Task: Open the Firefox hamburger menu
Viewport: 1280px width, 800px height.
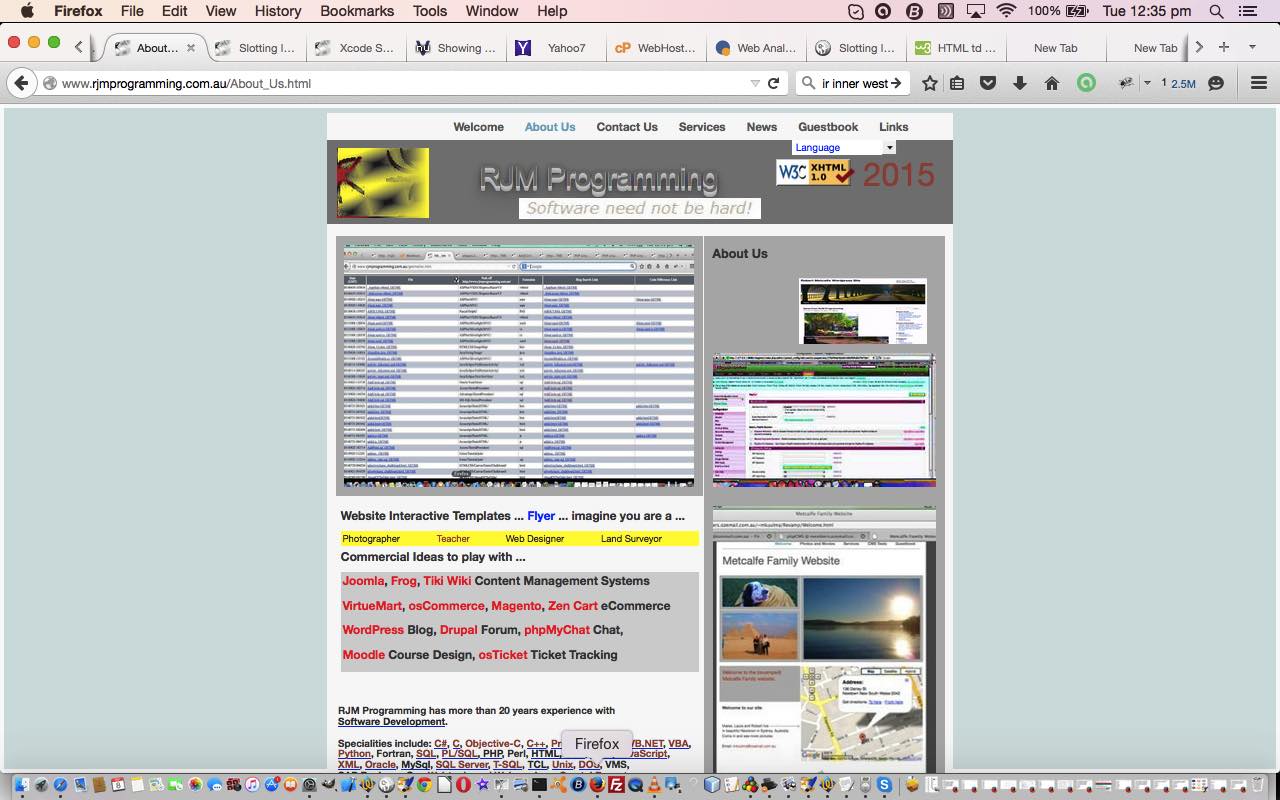Action: coord(1258,83)
